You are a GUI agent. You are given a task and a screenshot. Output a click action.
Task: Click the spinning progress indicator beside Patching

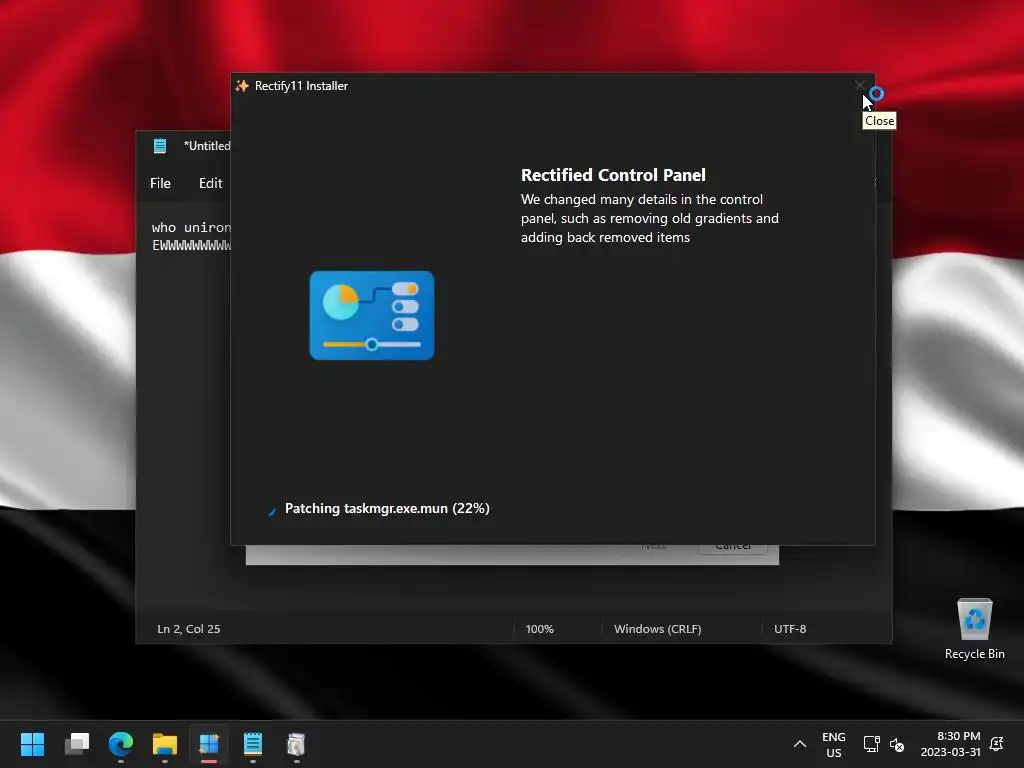(x=272, y=511)
